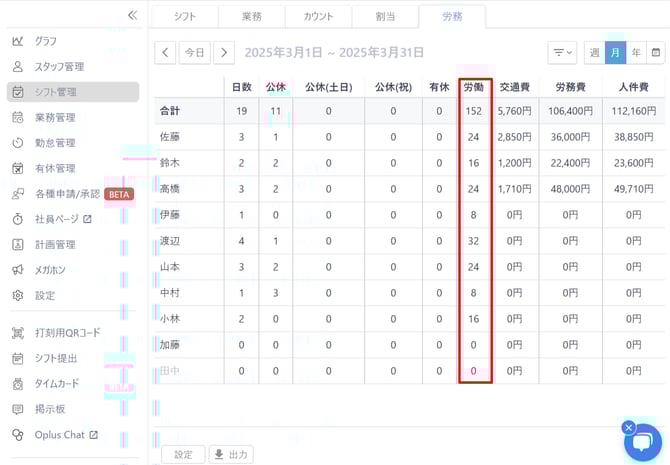Image resolution: width=670 pixels, height=465 pixels.
Task: Open グラフ chart page
Action: [x=46, y=41]
